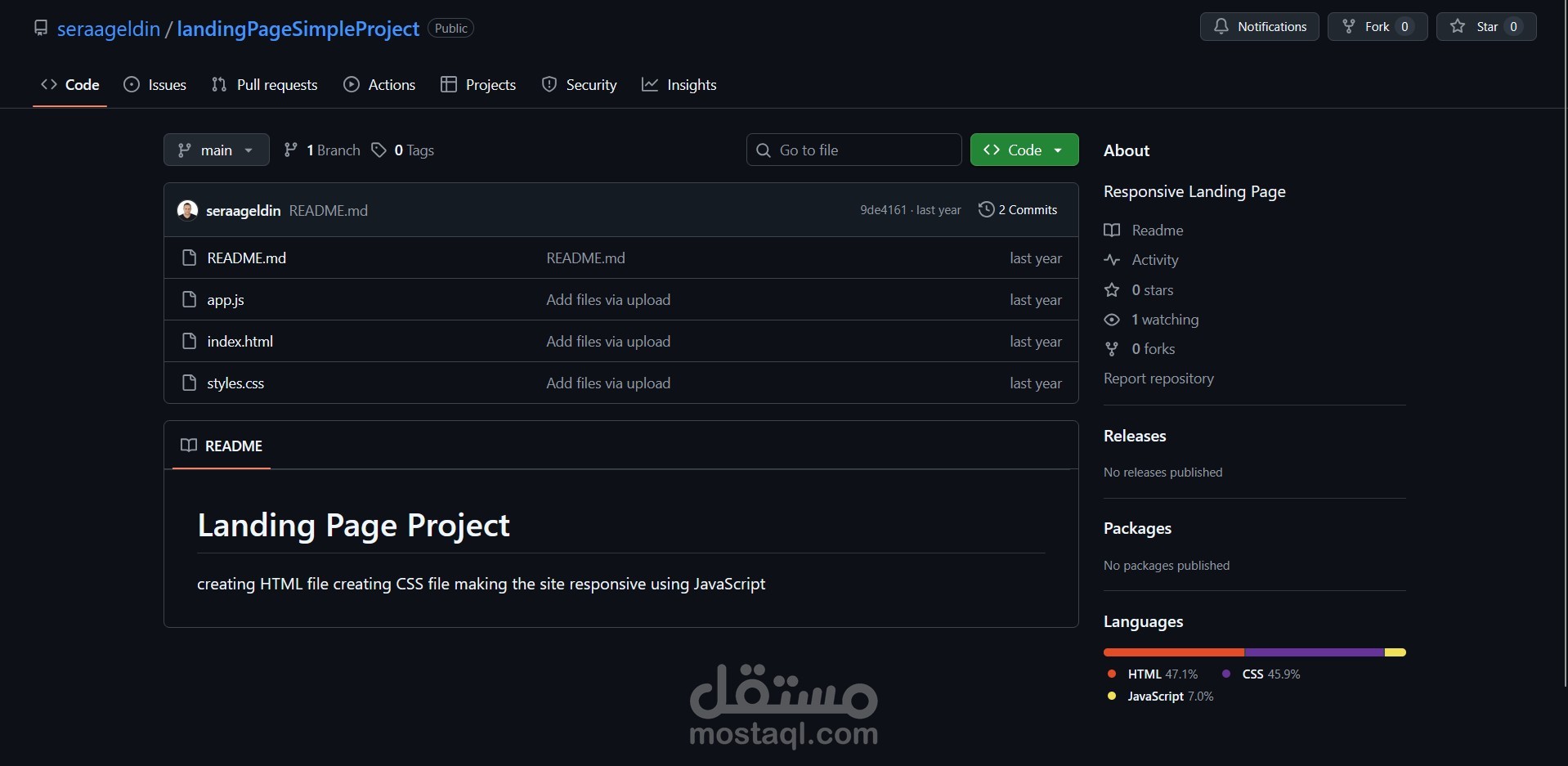The height and width of the screenshot is (766, 1568).
Task: Click the red HTML segment of language bar
Action: 1174,652
